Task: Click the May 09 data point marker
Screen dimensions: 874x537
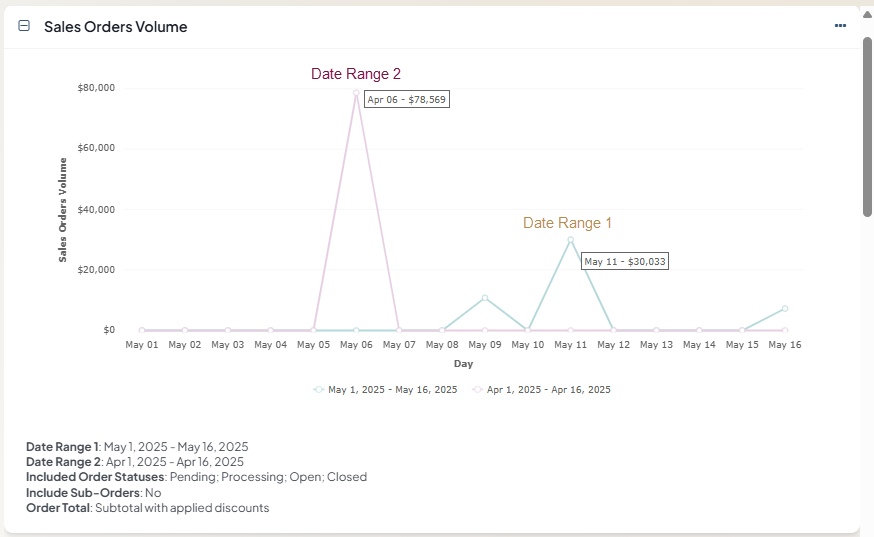Action: [x=485, y=298]
